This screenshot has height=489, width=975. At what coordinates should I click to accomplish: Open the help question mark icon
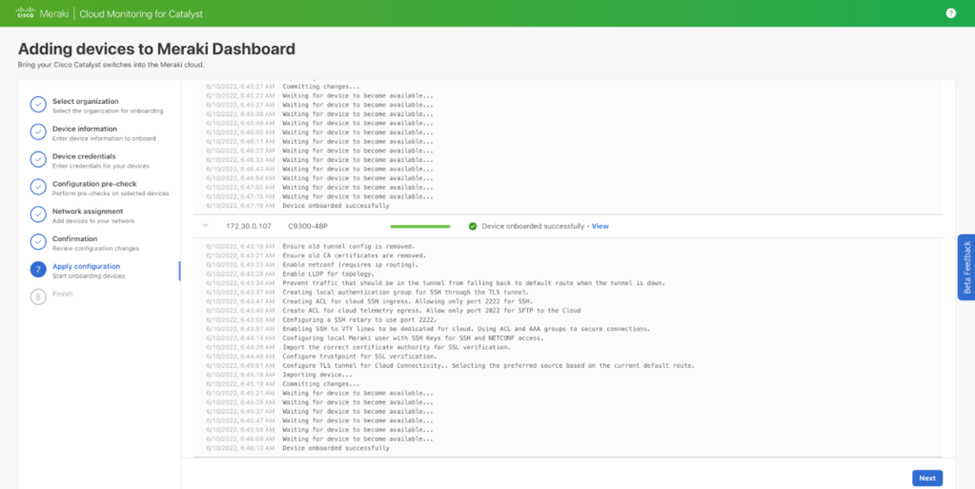(950, 13)
